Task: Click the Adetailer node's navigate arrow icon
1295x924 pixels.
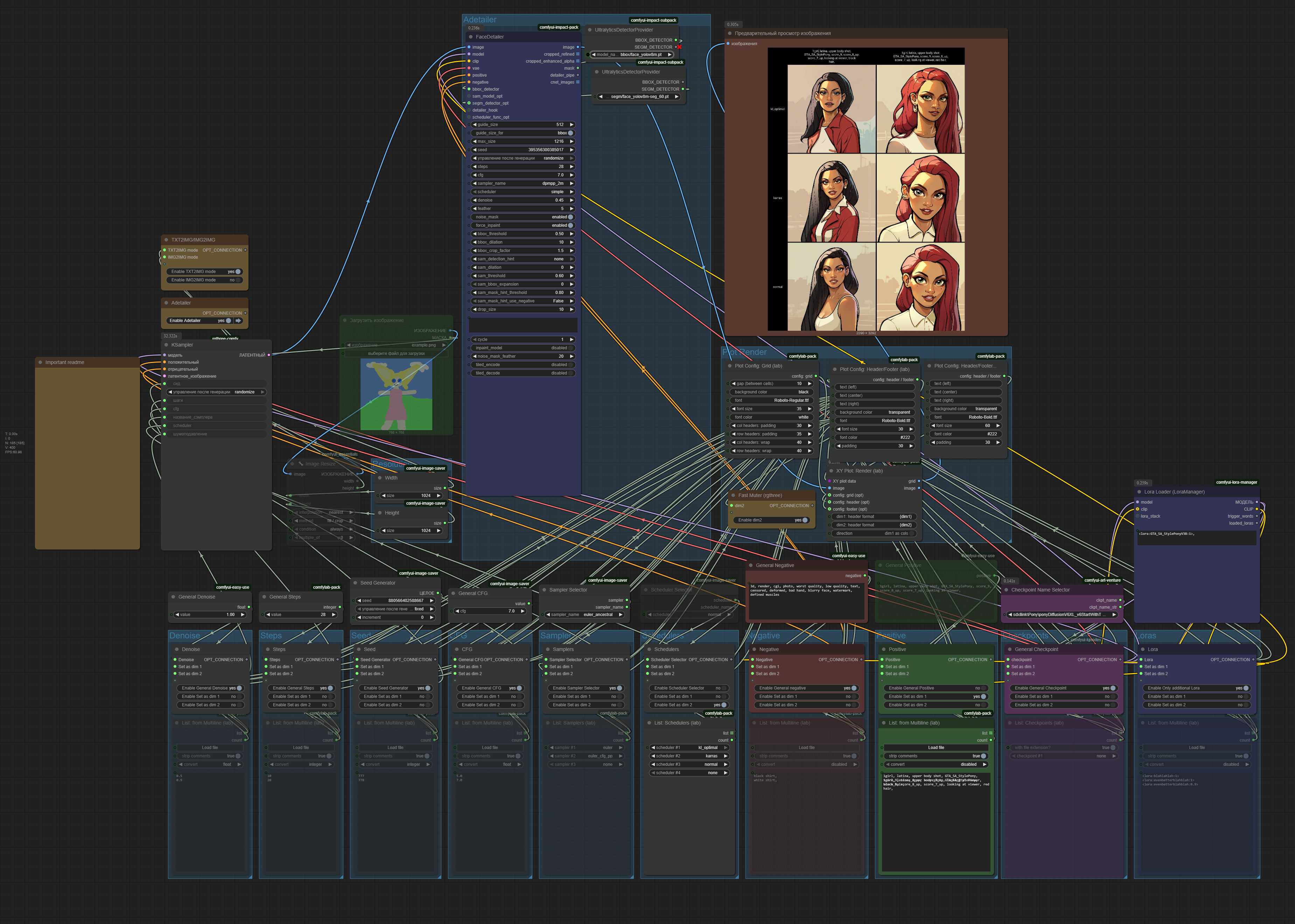Action: tap(238, 320)
